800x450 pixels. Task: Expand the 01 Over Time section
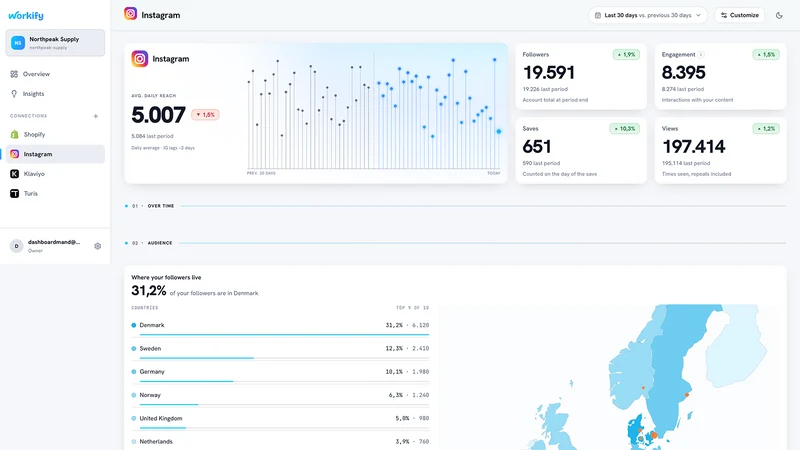455,206
